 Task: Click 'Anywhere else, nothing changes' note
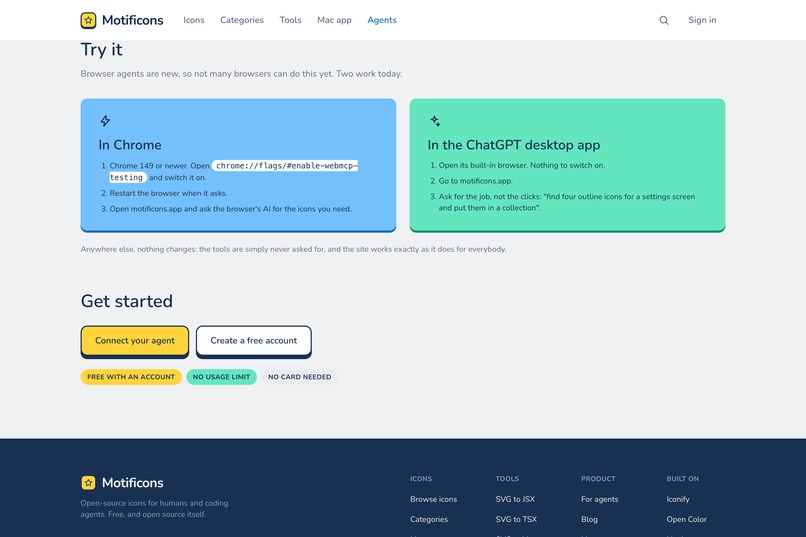pos(294,249)
